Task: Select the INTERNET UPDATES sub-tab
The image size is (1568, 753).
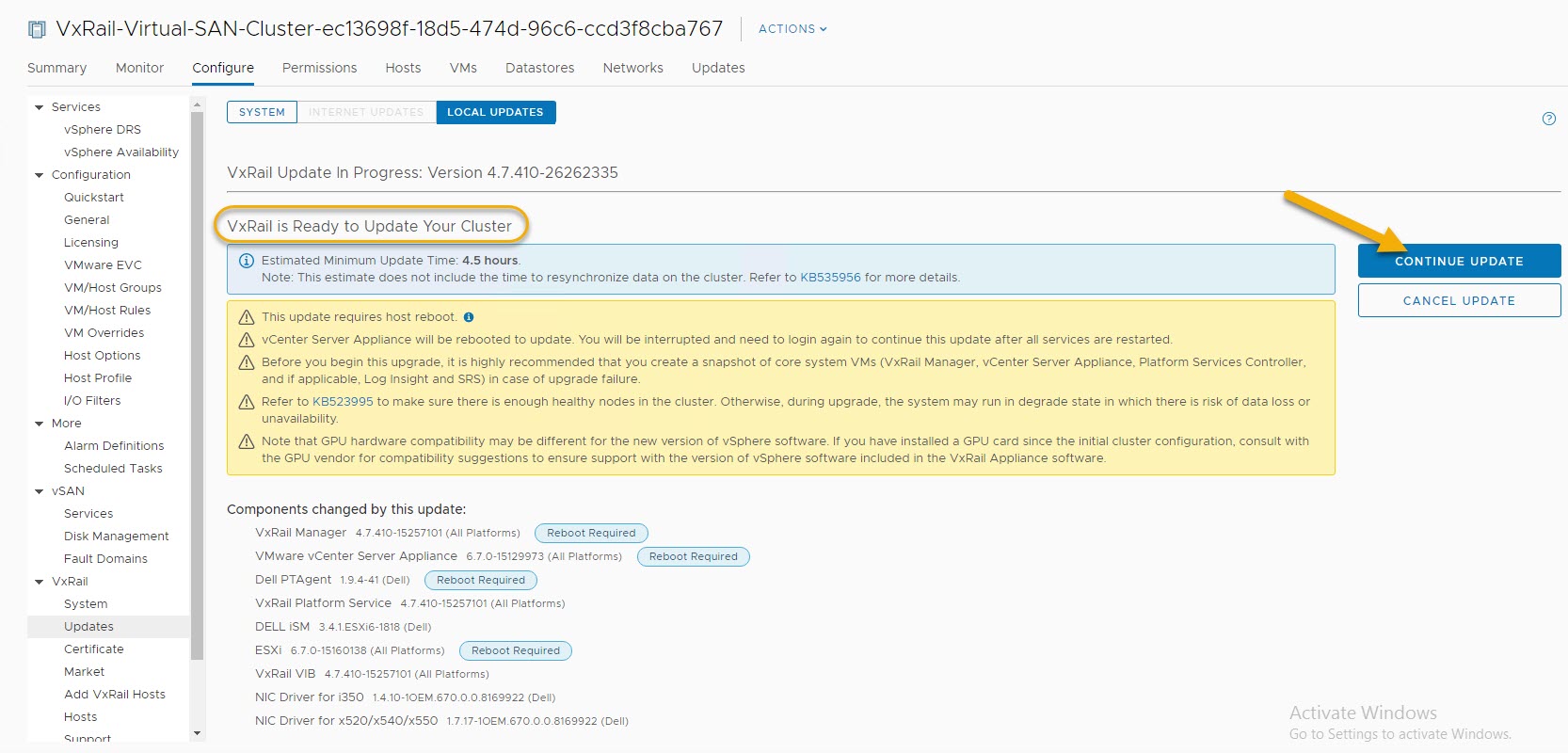Action: click(x=366, y=112)
